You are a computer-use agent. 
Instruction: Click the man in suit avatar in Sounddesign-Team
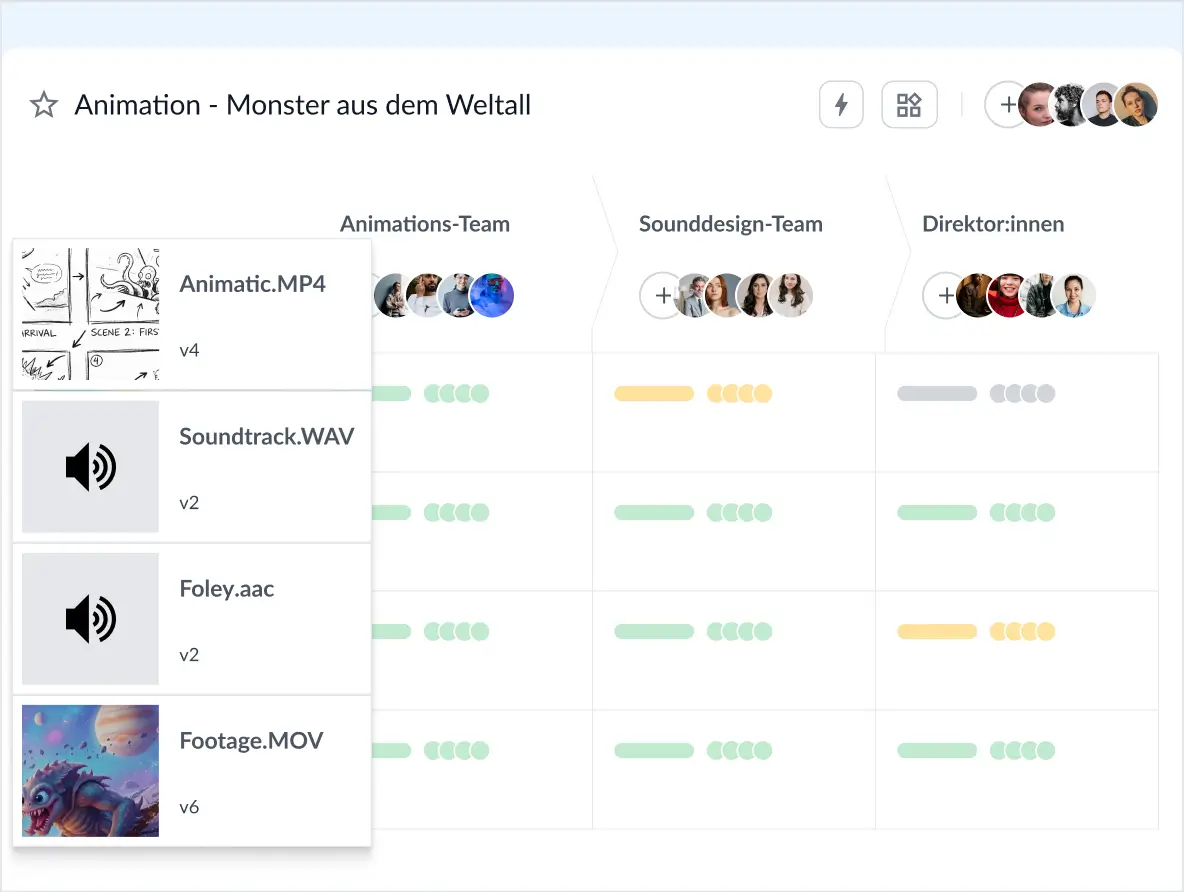pyautogui.click(x=693, y=295)
